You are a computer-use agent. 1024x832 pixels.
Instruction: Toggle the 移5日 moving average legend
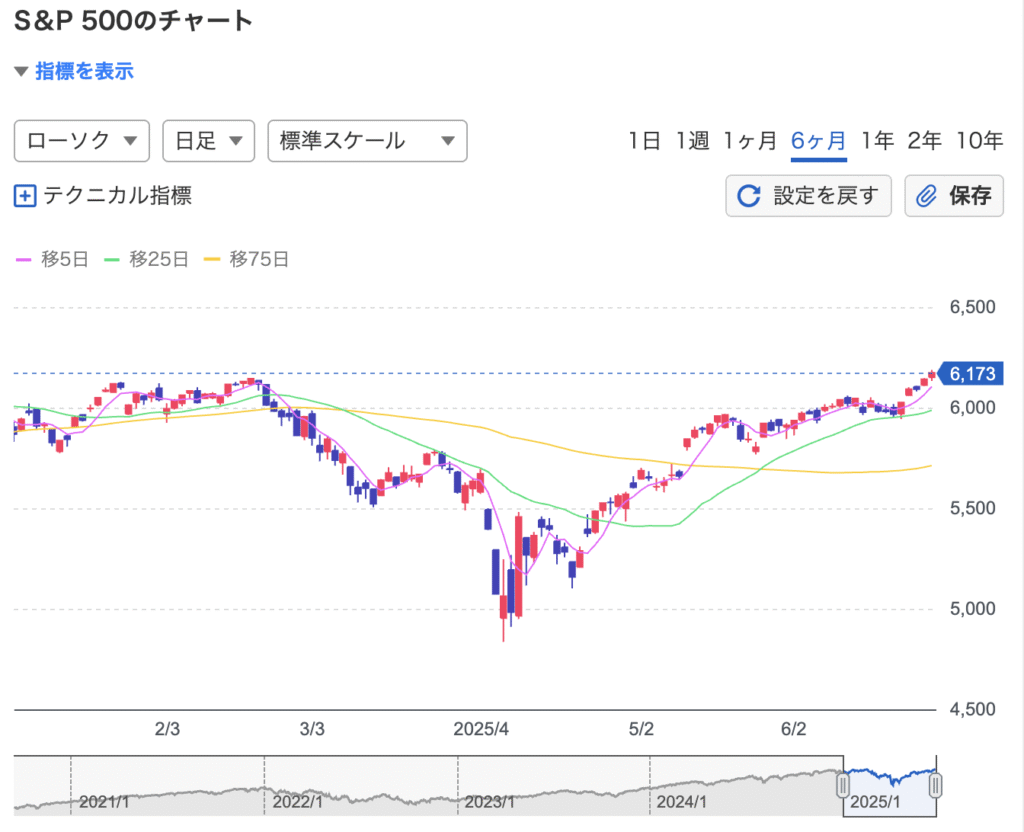(x=52, y=259)
